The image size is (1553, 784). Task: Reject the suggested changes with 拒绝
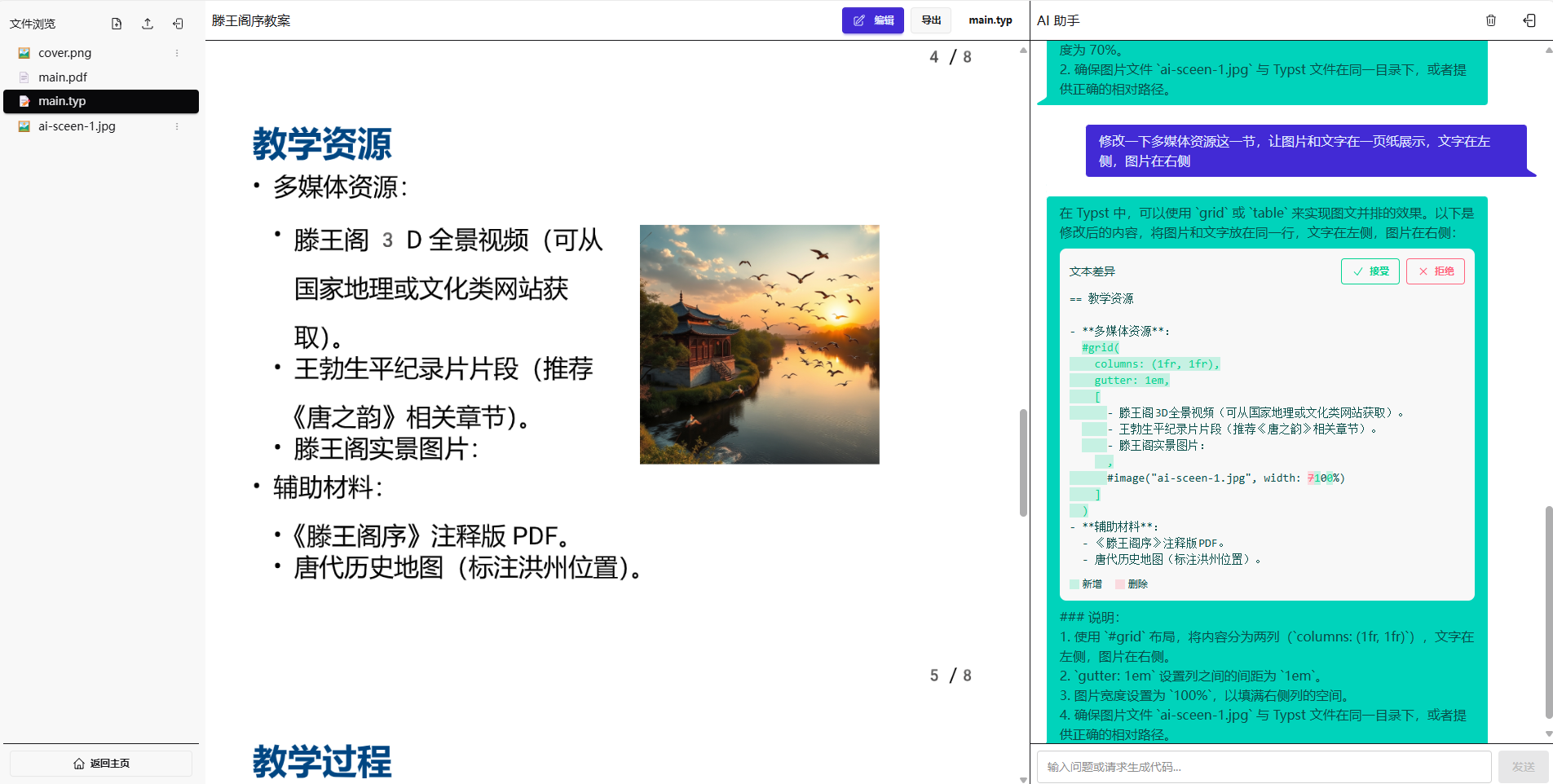point(1436,271)
